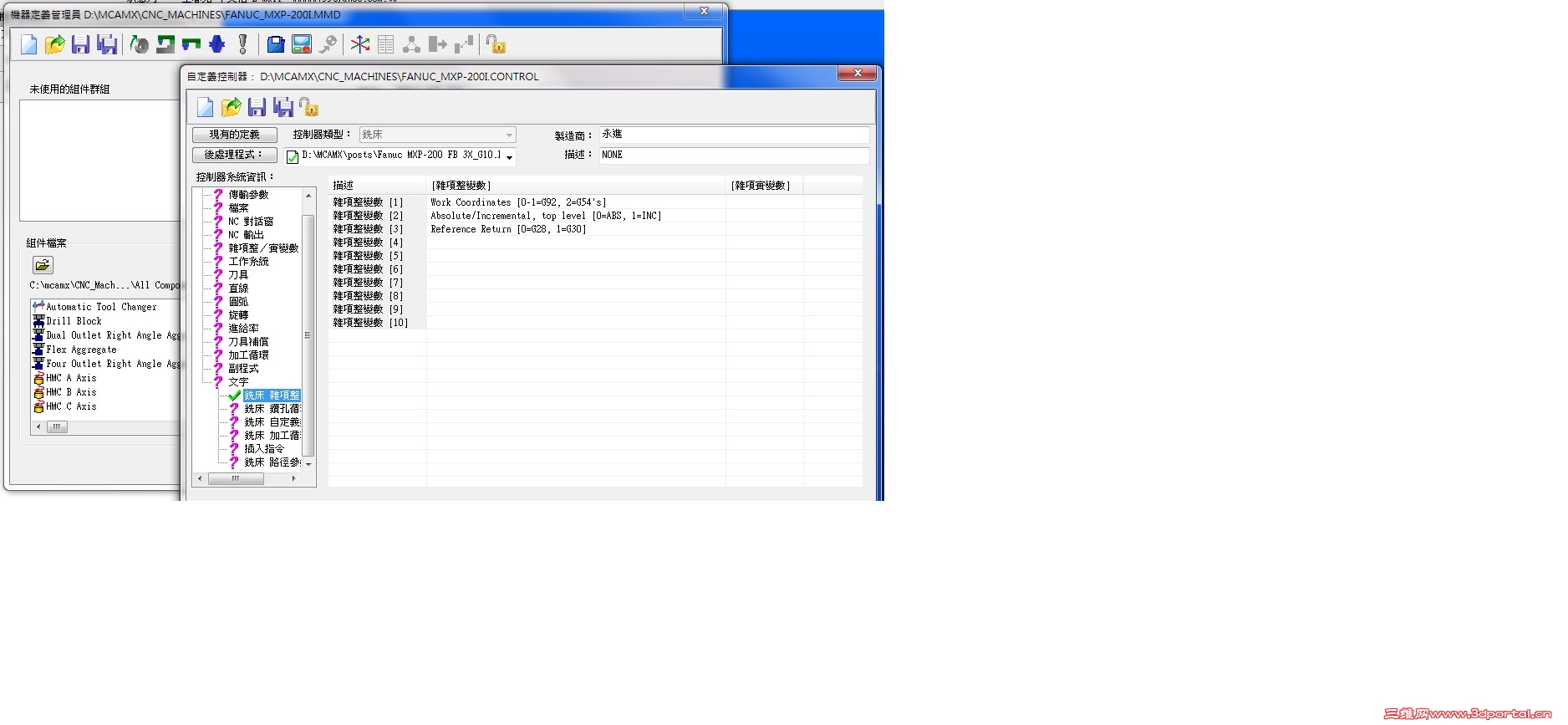Select 雜項整／實變數 tree item

tap(263, 248)
